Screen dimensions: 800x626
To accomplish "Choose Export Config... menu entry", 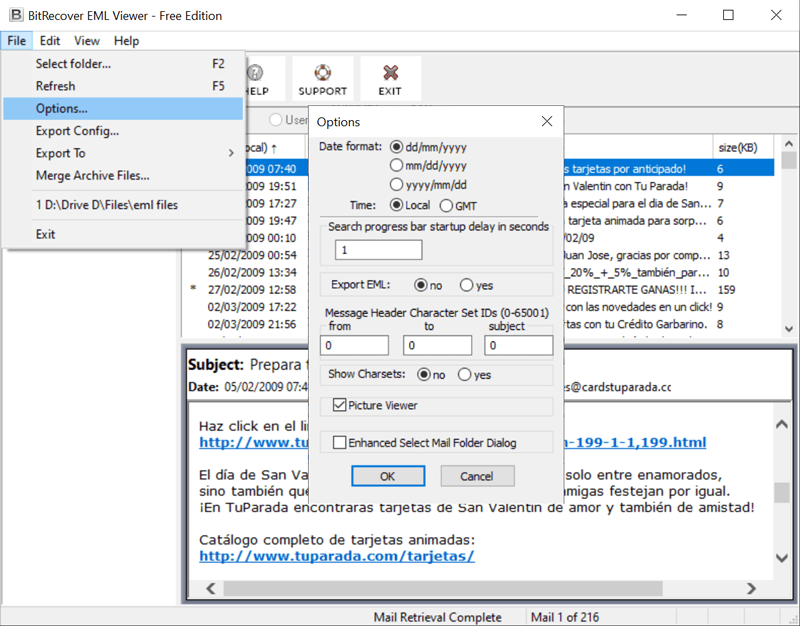I will (x=123, y=131).
